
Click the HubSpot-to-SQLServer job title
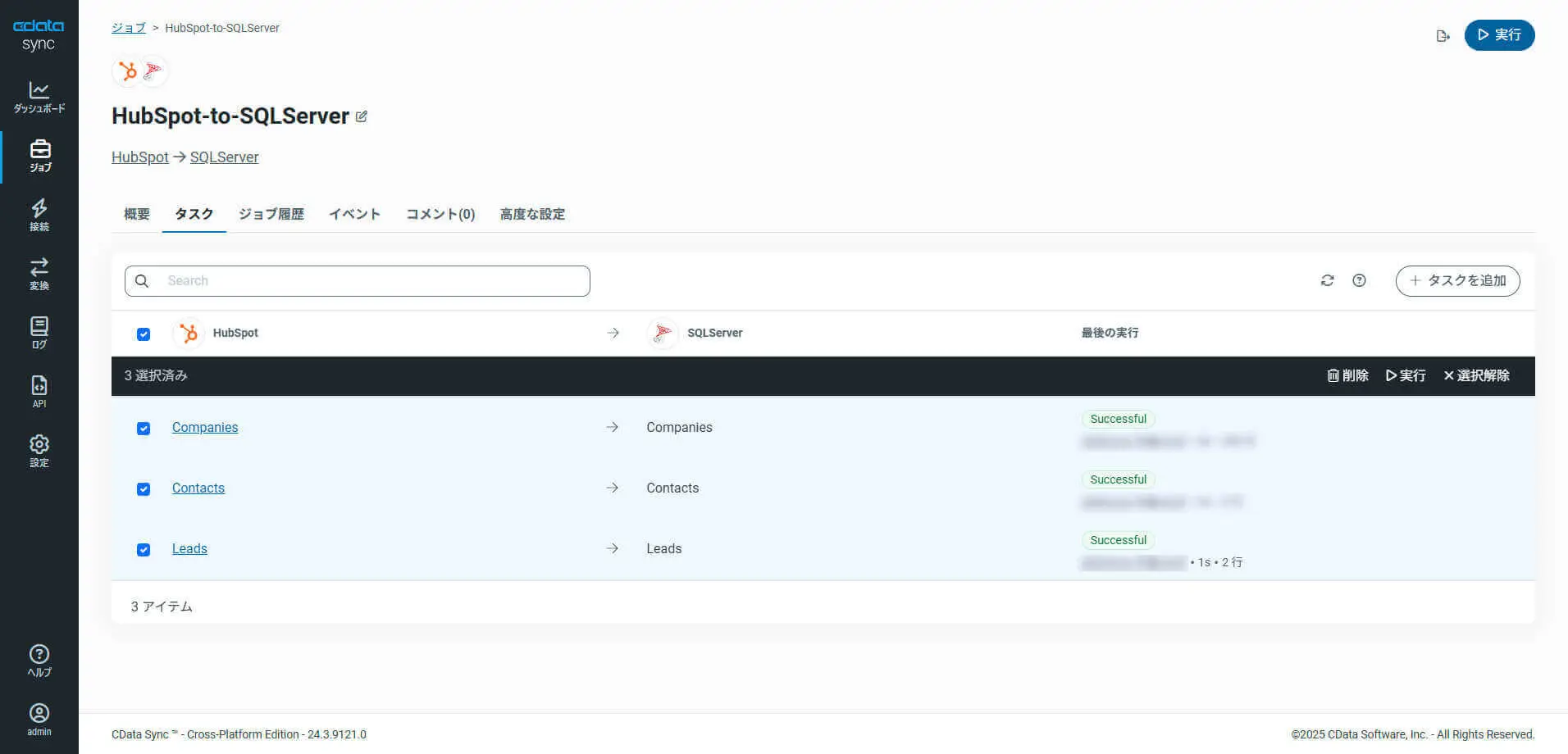coord(230,116)
